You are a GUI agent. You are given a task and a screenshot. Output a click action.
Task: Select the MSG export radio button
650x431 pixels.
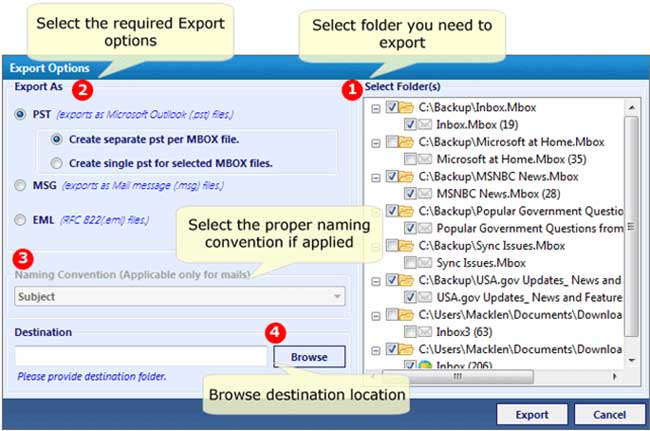click(20, 185)
